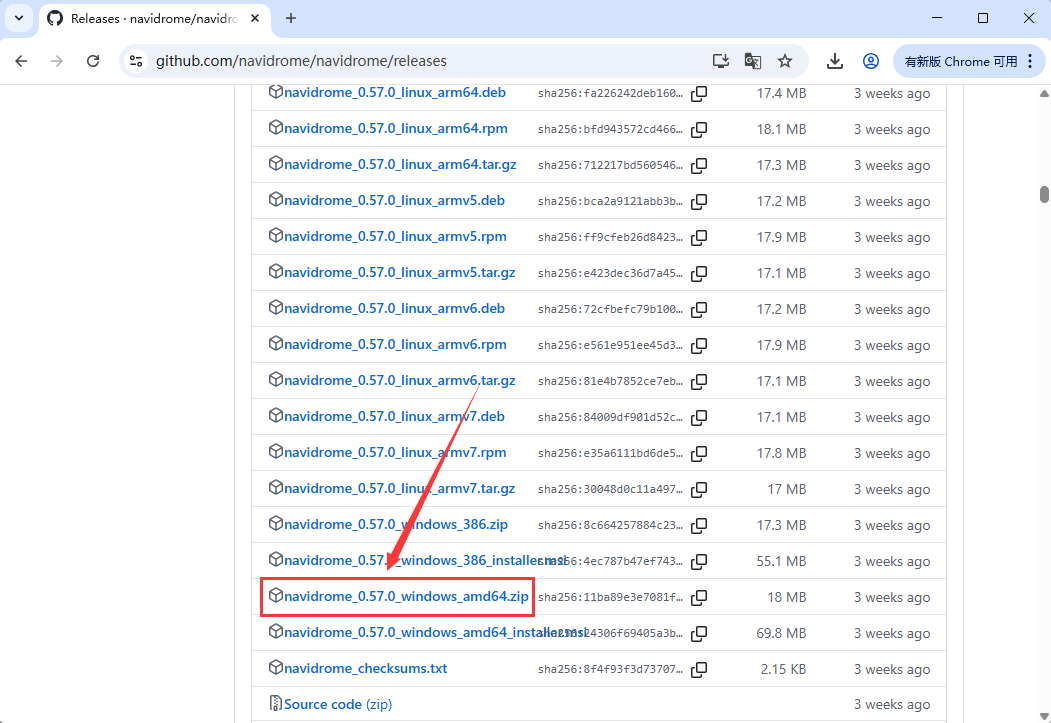The width and height of the screenshot is (1051, 723).
Task: Download navidrome_0.57.0_linux_armv7.tar.gz
Action: [x=399, y=488]
